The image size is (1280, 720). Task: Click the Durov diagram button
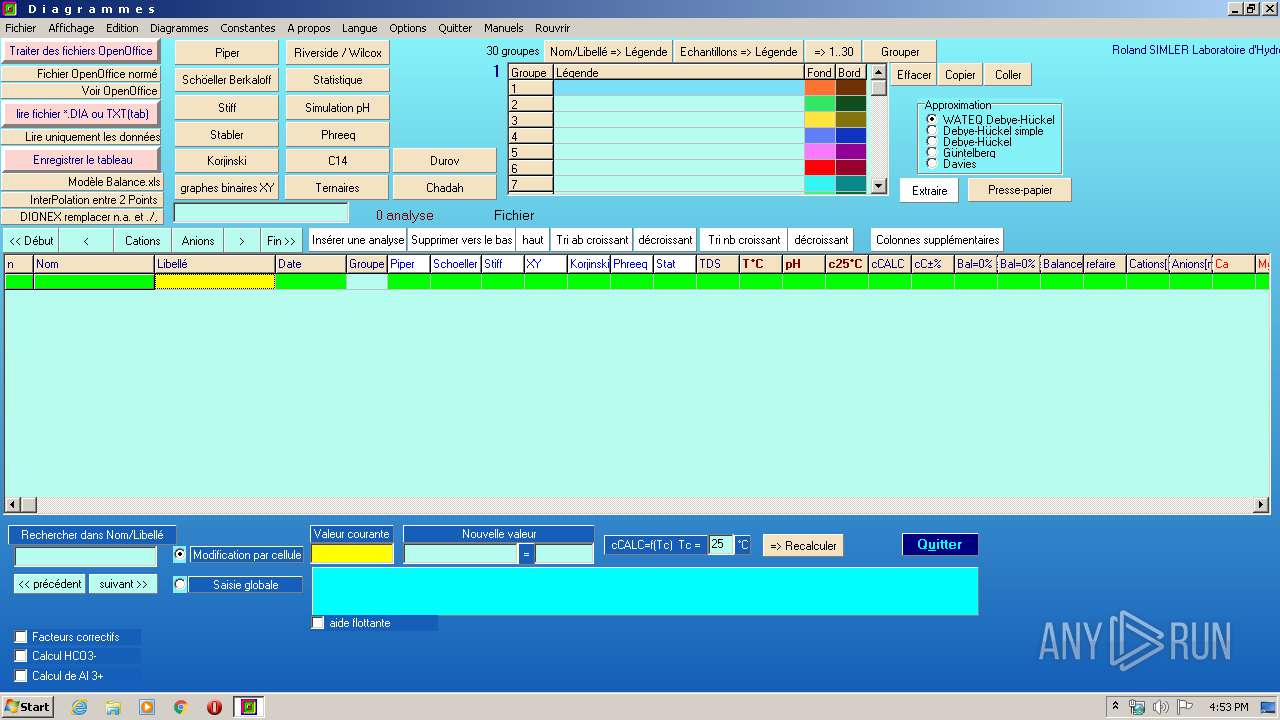pyautogui.click(x=445, y=160)
